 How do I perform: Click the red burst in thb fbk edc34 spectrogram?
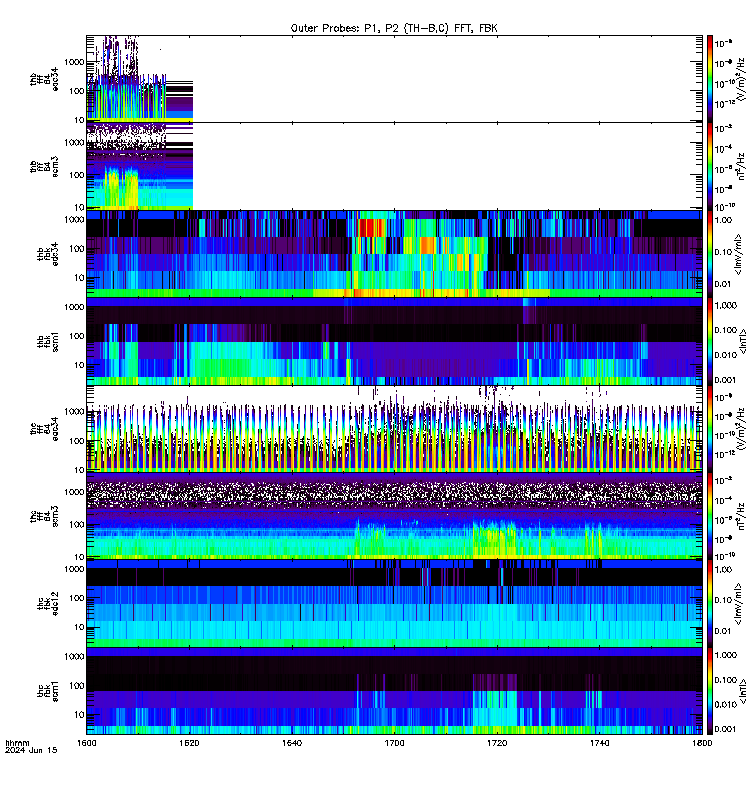[371, 228]
